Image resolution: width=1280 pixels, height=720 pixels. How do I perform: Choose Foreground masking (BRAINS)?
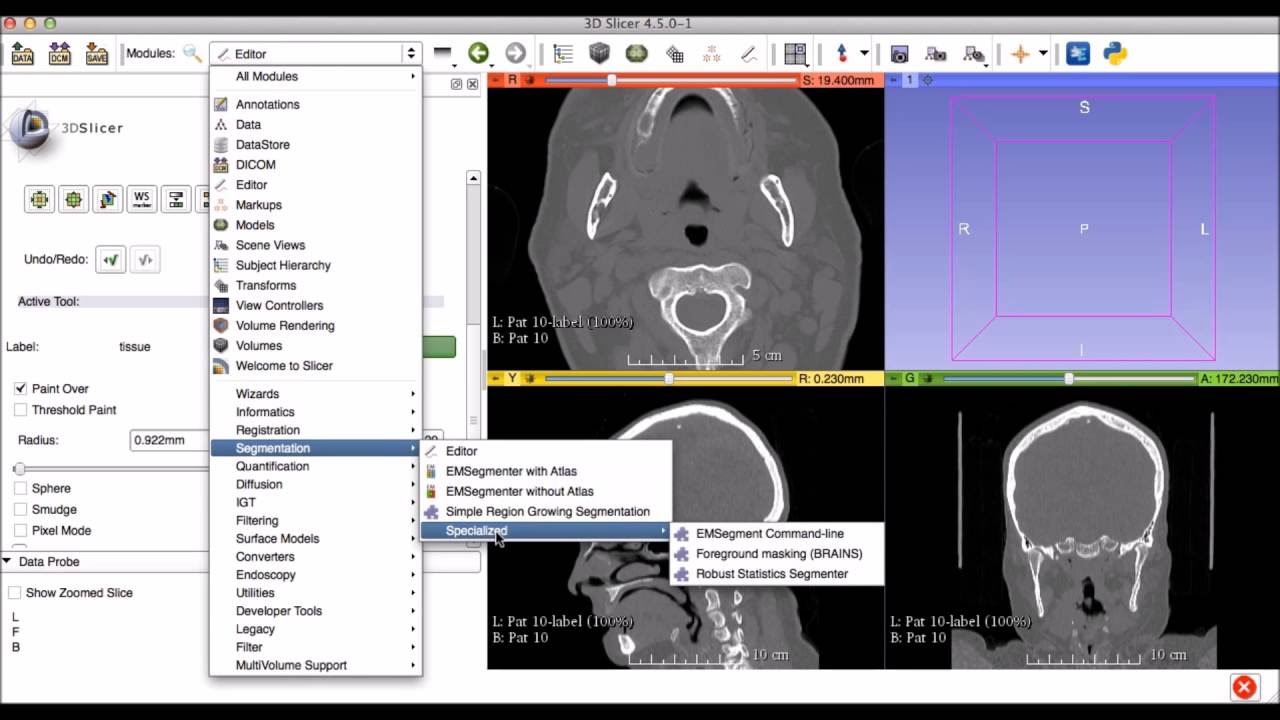777,553
